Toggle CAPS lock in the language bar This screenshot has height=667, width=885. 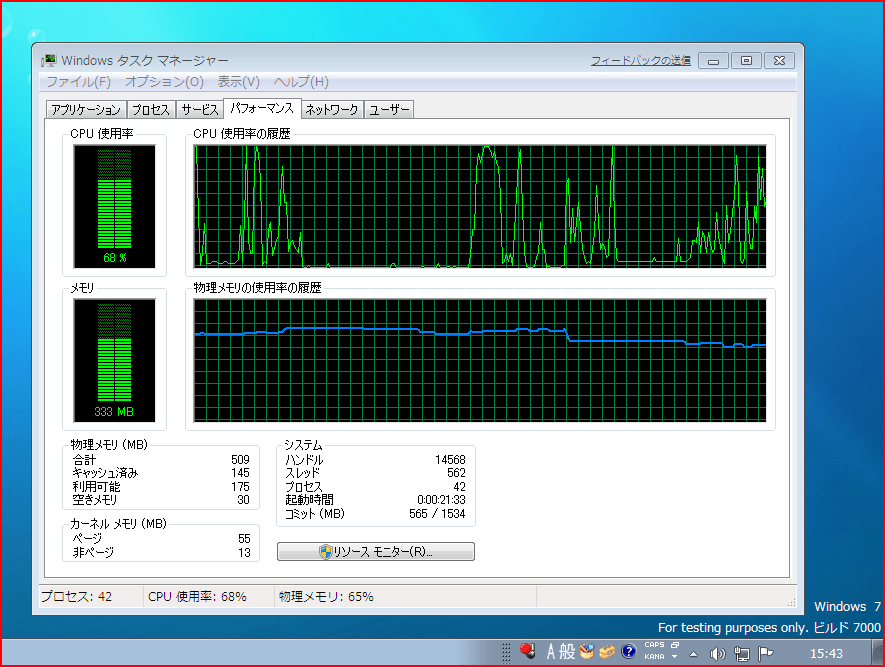(654, 645)
